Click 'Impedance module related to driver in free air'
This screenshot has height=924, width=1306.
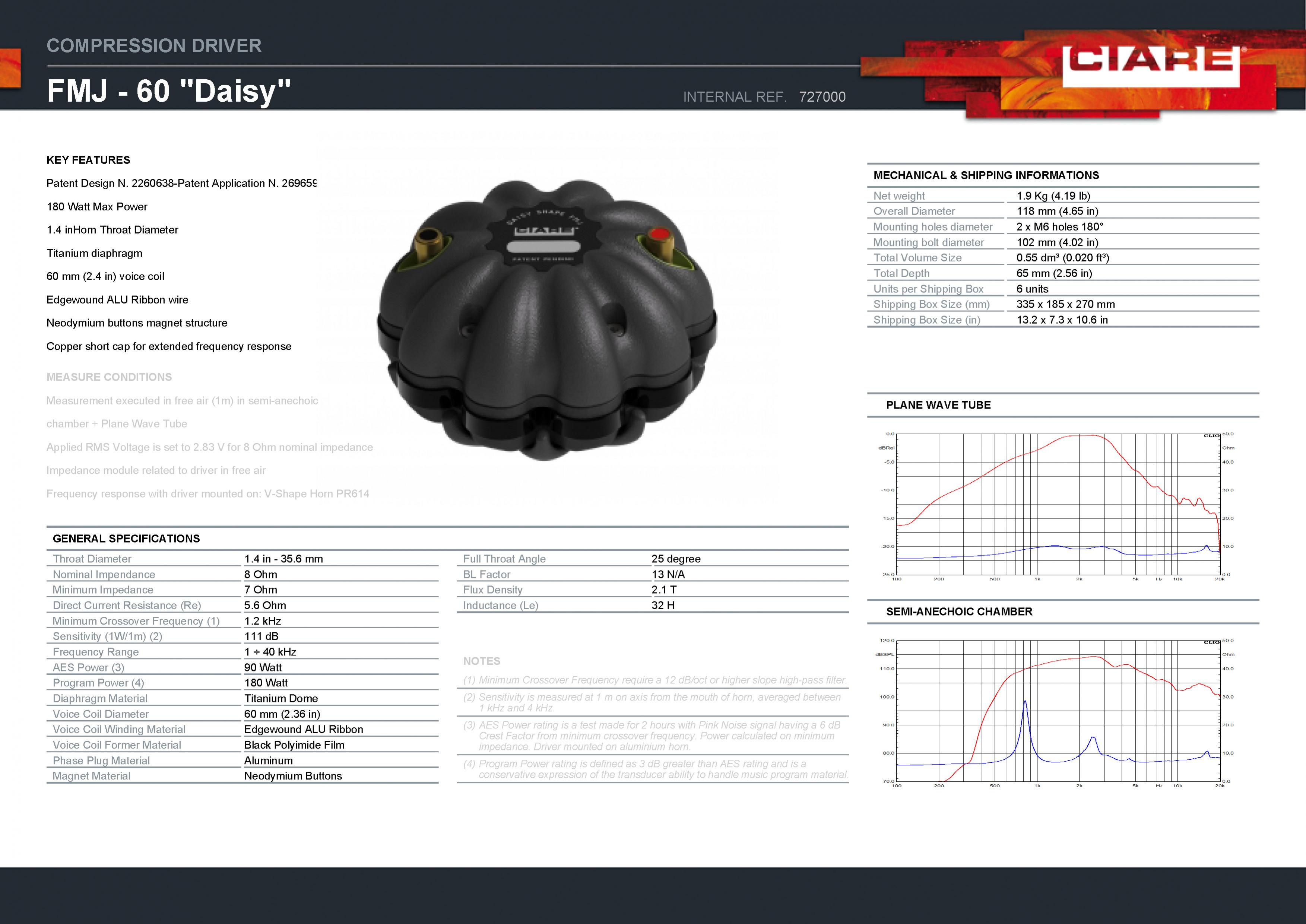click(x=156, y=470)
